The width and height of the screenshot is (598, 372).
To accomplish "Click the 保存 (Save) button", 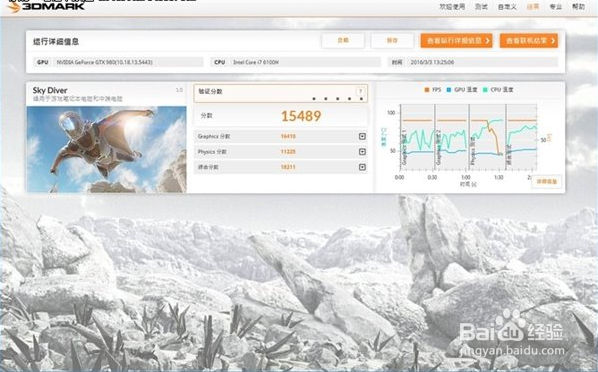I will coord(392,40).
